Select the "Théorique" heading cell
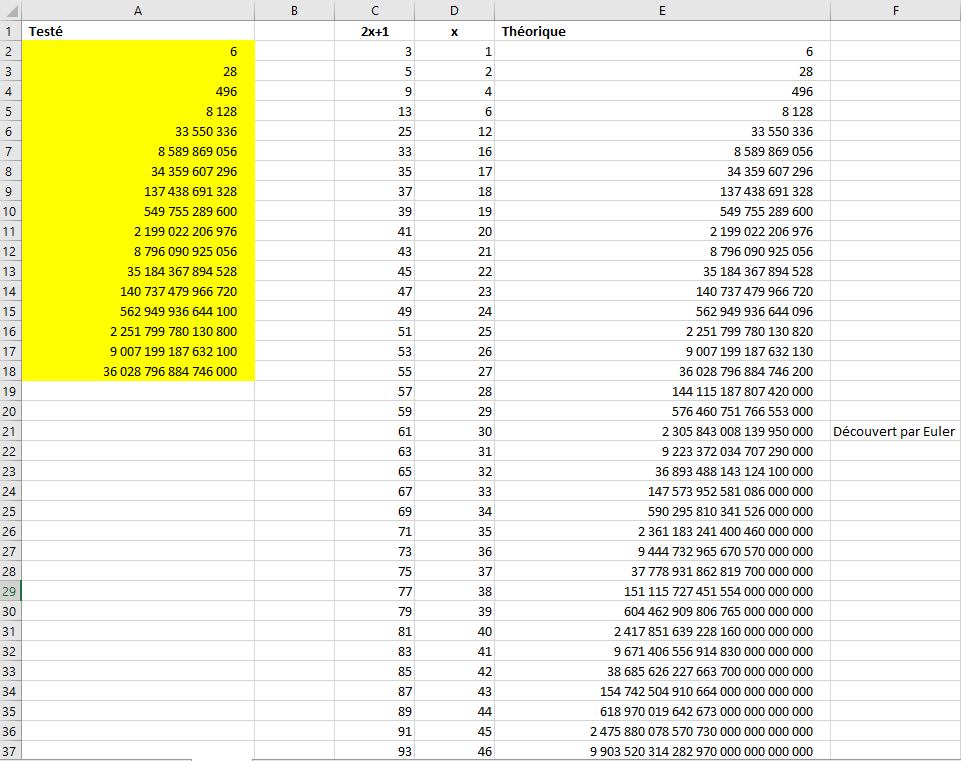This screenshot has height=761, width=961. click(662, 31)
